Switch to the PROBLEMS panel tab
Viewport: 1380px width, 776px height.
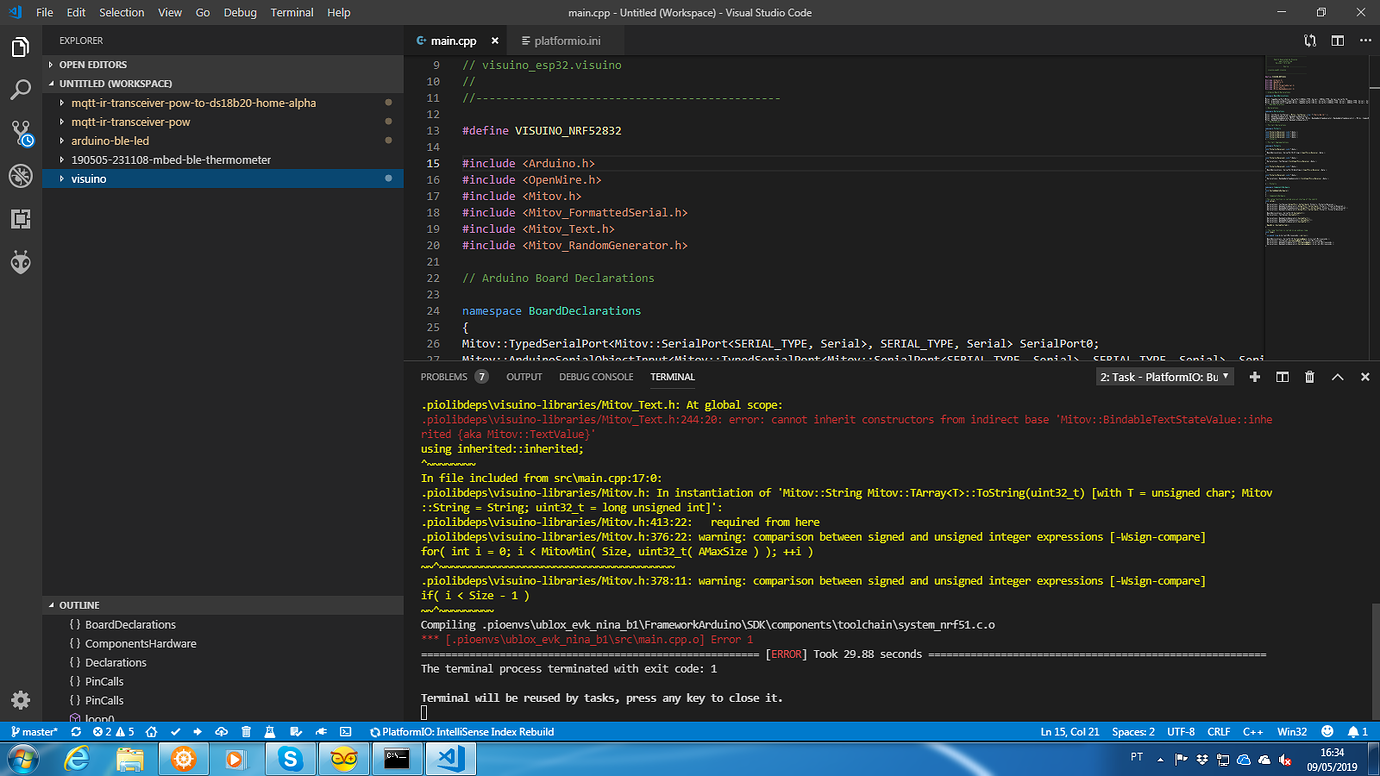(x=454, y=377)
